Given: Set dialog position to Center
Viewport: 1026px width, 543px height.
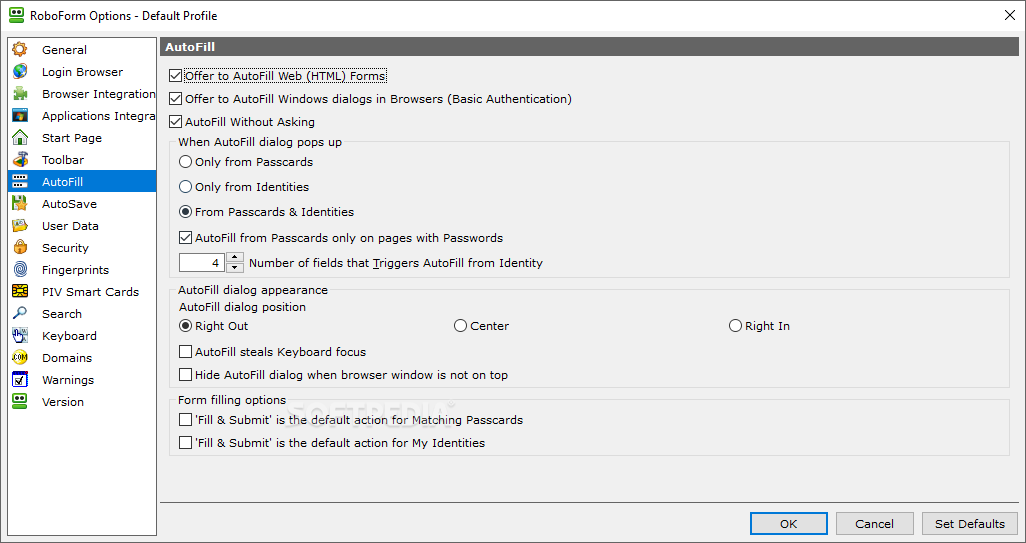Looking at the screenshot, I should tap(460, 326).
